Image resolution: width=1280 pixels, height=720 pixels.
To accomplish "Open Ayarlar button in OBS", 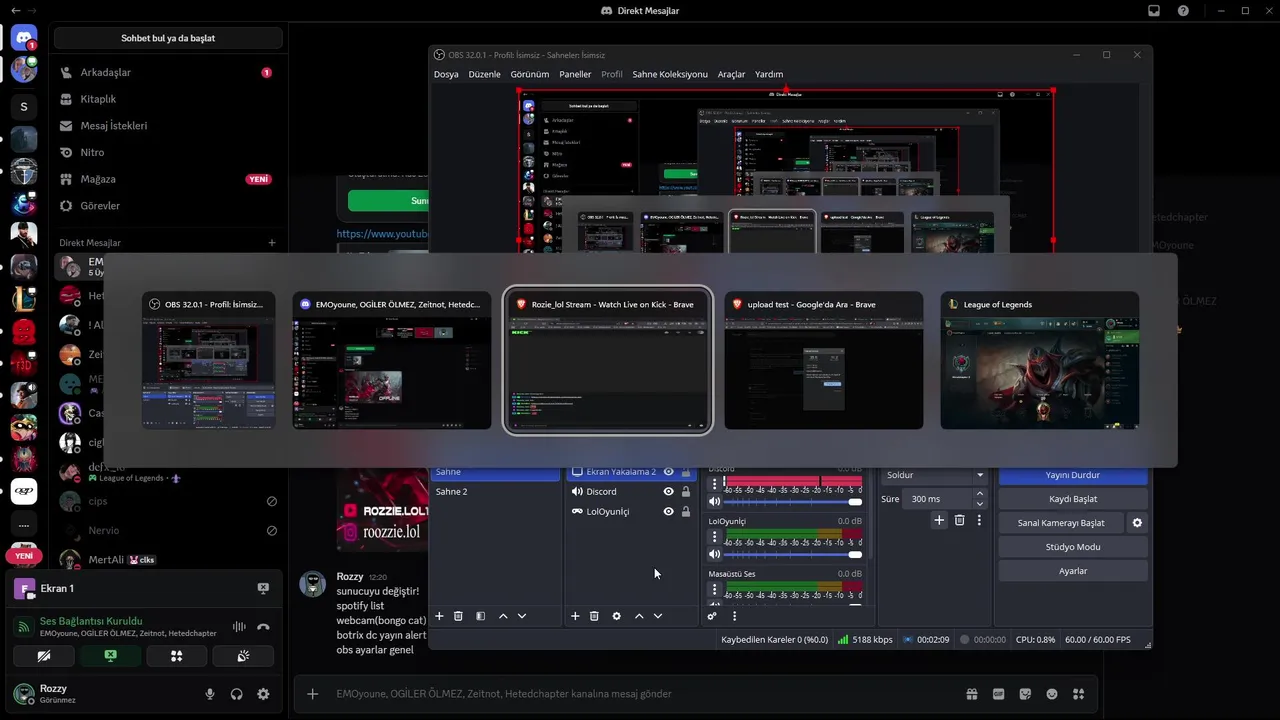I will [x=1073, y=571].
